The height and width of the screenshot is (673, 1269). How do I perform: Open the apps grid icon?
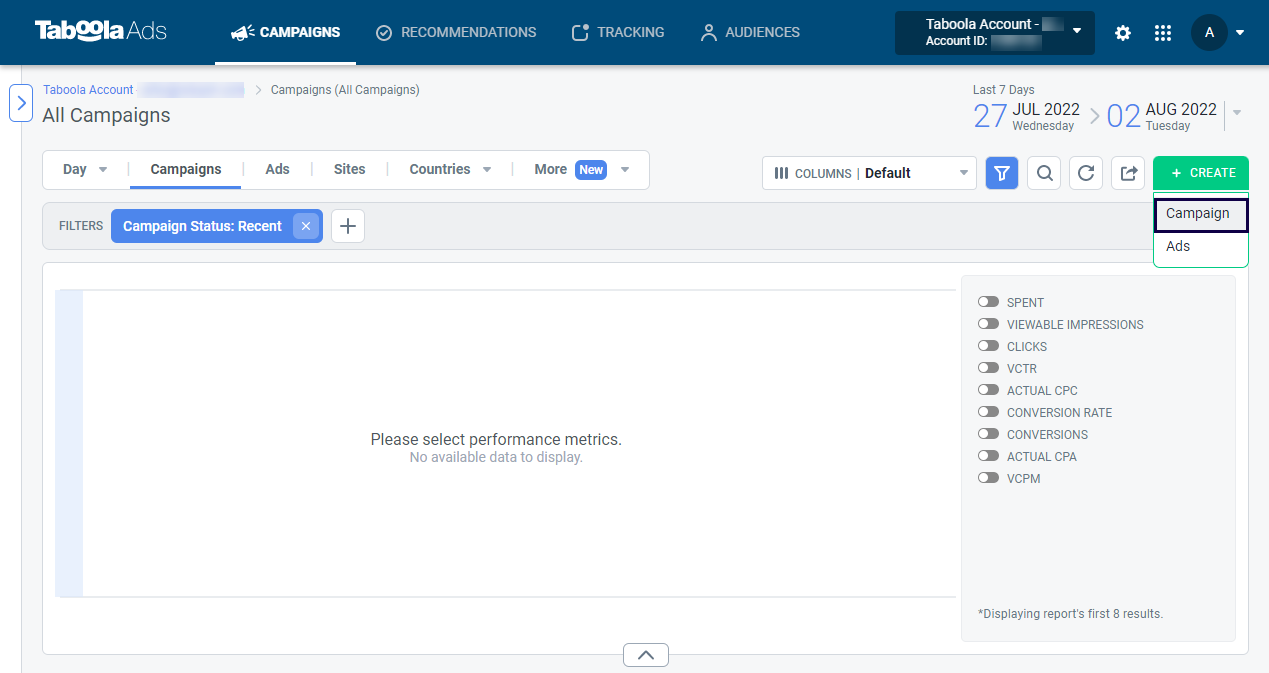1162,33
